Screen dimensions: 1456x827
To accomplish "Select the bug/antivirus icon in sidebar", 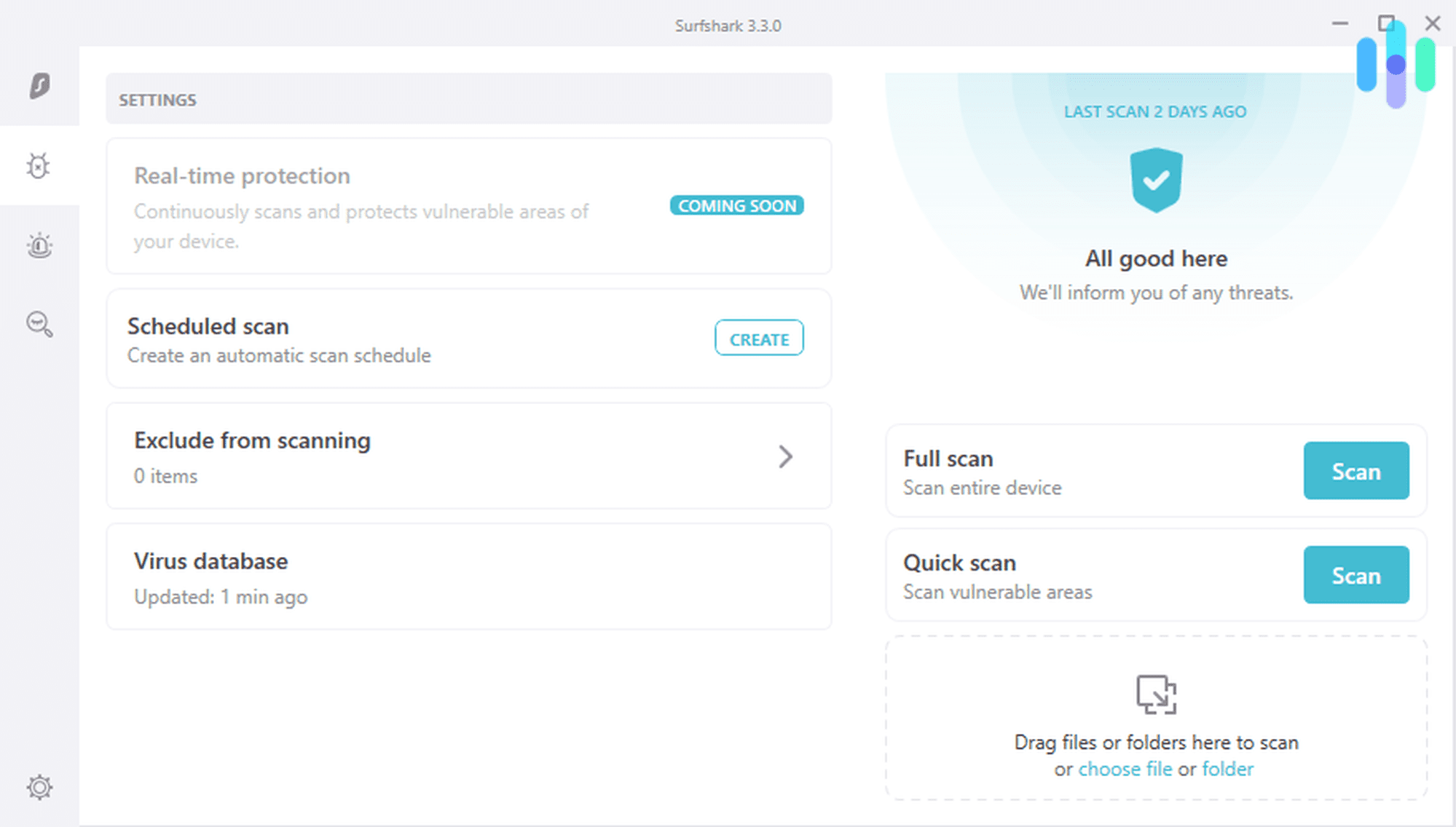I will tap(38, 166).
